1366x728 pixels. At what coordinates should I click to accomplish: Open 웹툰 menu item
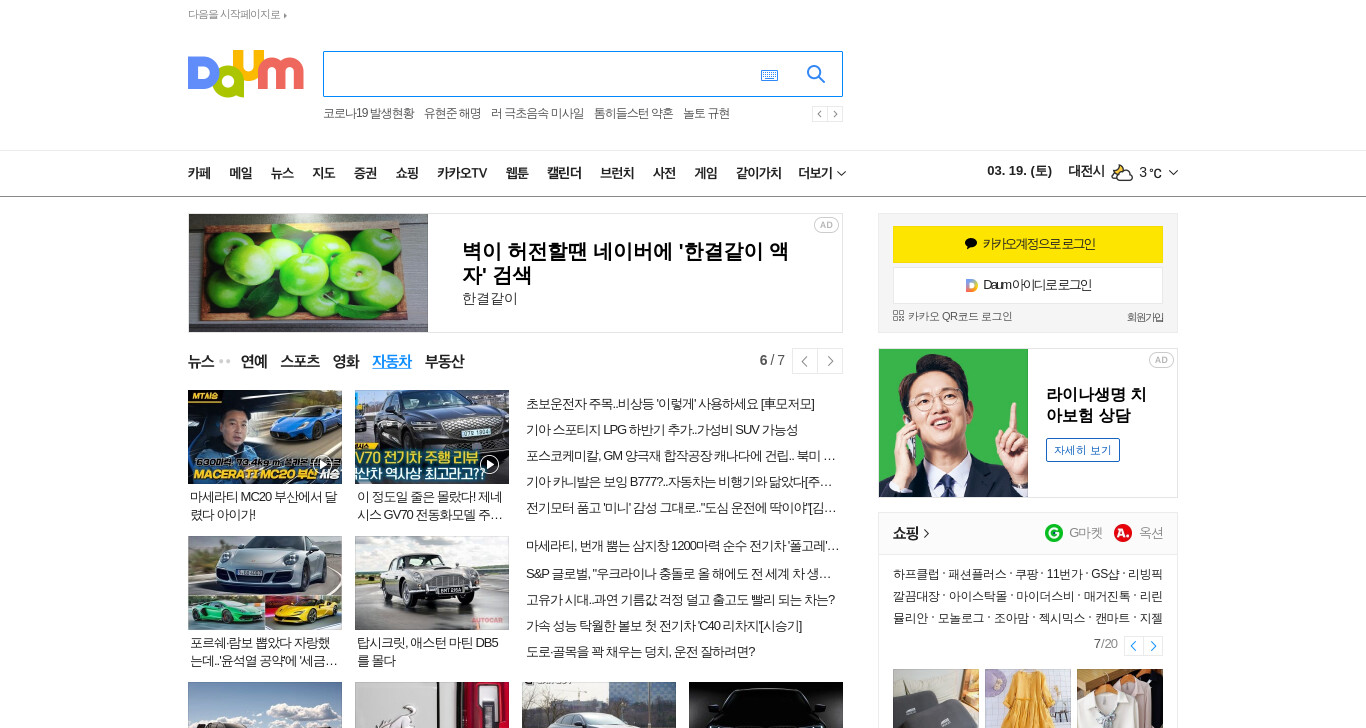click(x=517, y=173)
